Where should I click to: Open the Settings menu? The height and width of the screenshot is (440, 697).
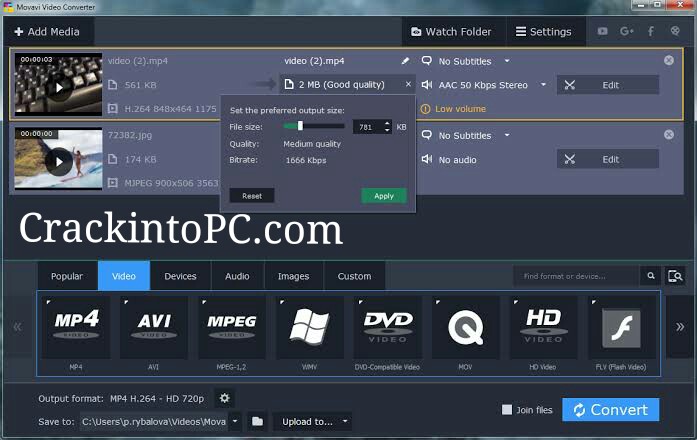544,32
